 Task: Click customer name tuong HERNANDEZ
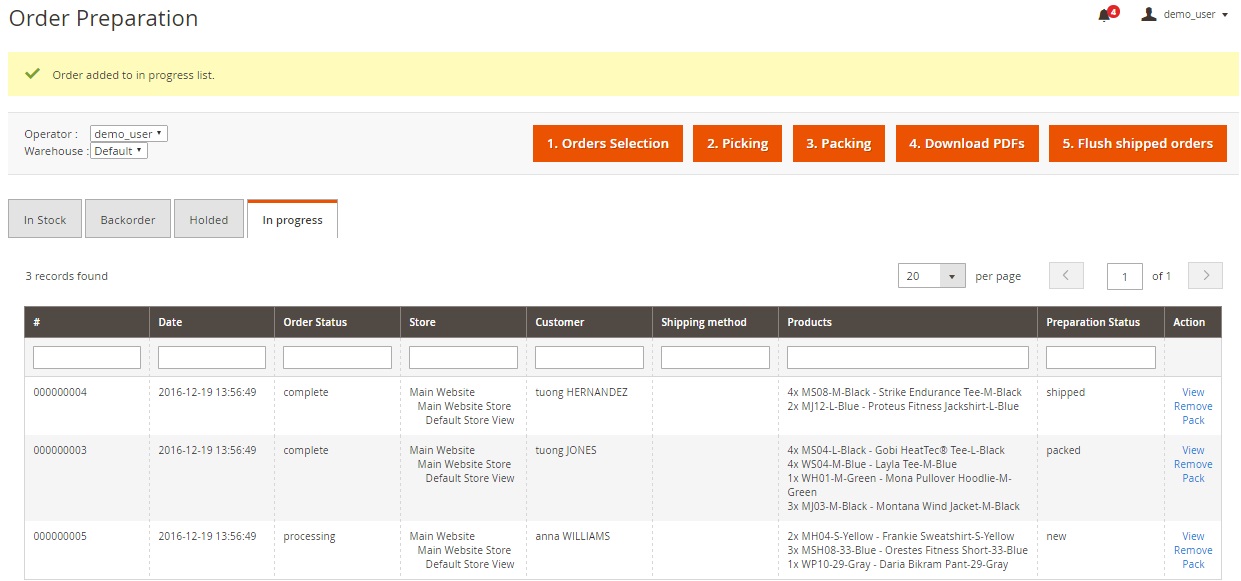(x=582, y=392)
